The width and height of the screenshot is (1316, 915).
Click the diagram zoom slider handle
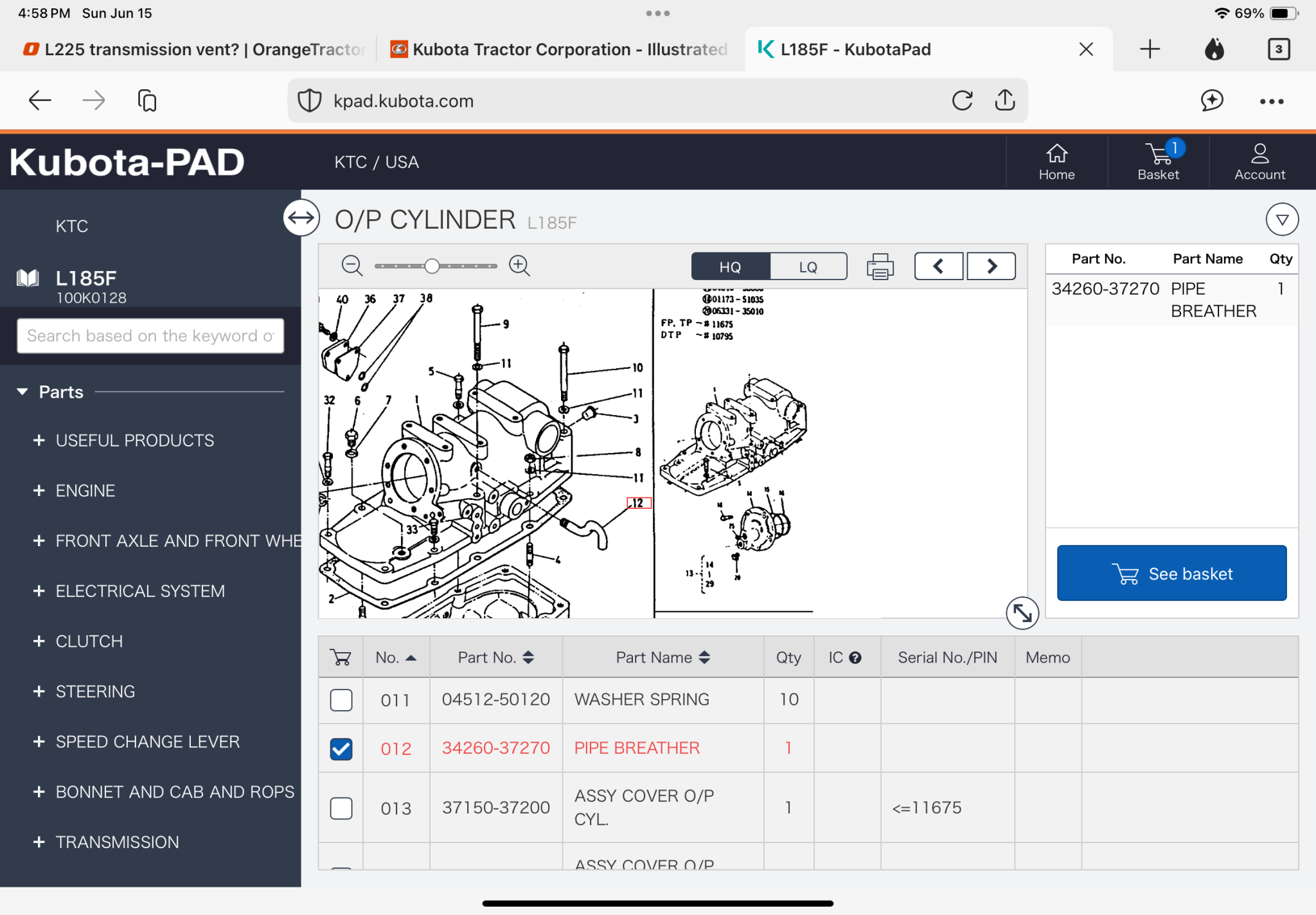[432, 266]
